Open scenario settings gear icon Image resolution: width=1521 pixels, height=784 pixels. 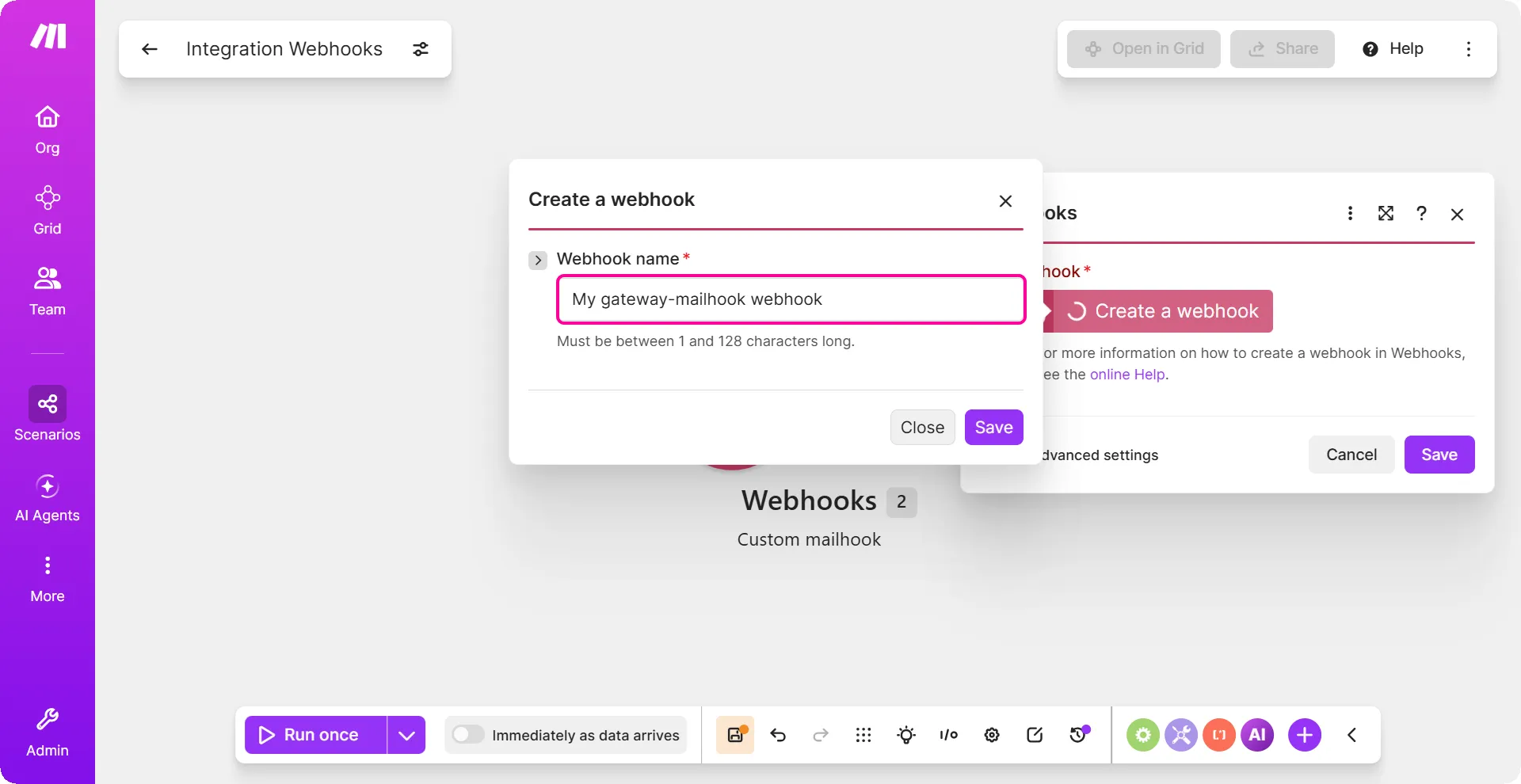(992, 735)
